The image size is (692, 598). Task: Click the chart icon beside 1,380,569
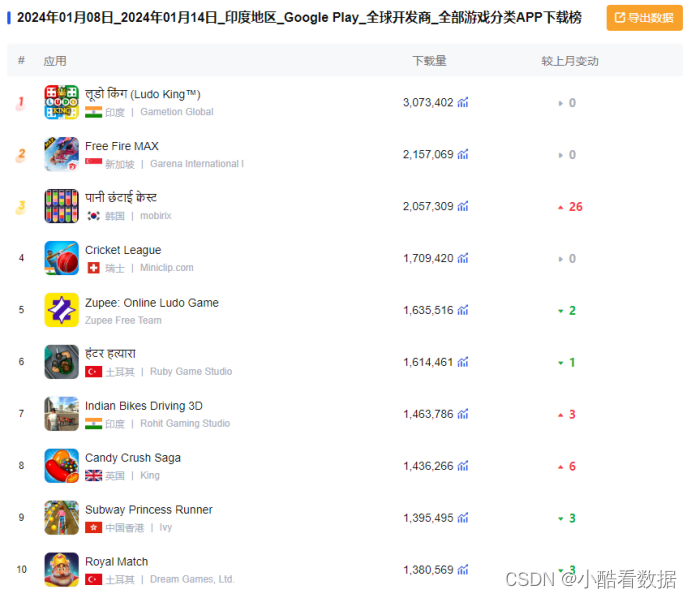pos(463,570)
